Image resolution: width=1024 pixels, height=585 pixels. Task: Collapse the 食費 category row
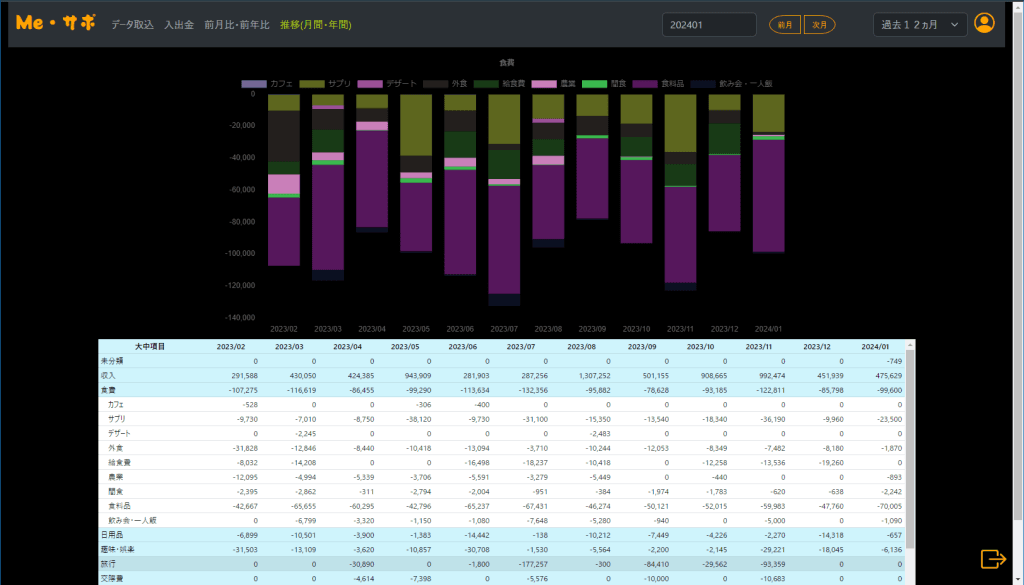pyautogui.click(x=109, y=390)
